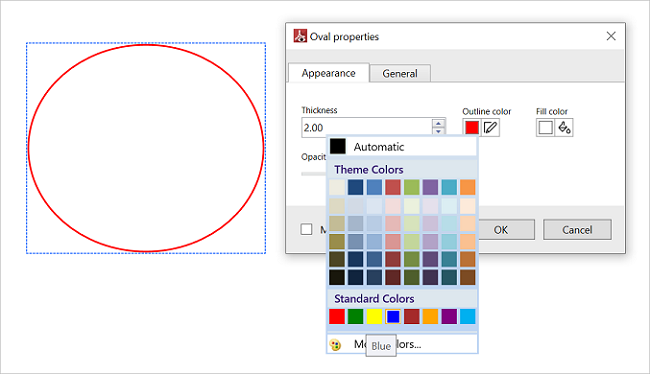
Task: Select bottom-row darkest green theme color
Action: point(412,277)
